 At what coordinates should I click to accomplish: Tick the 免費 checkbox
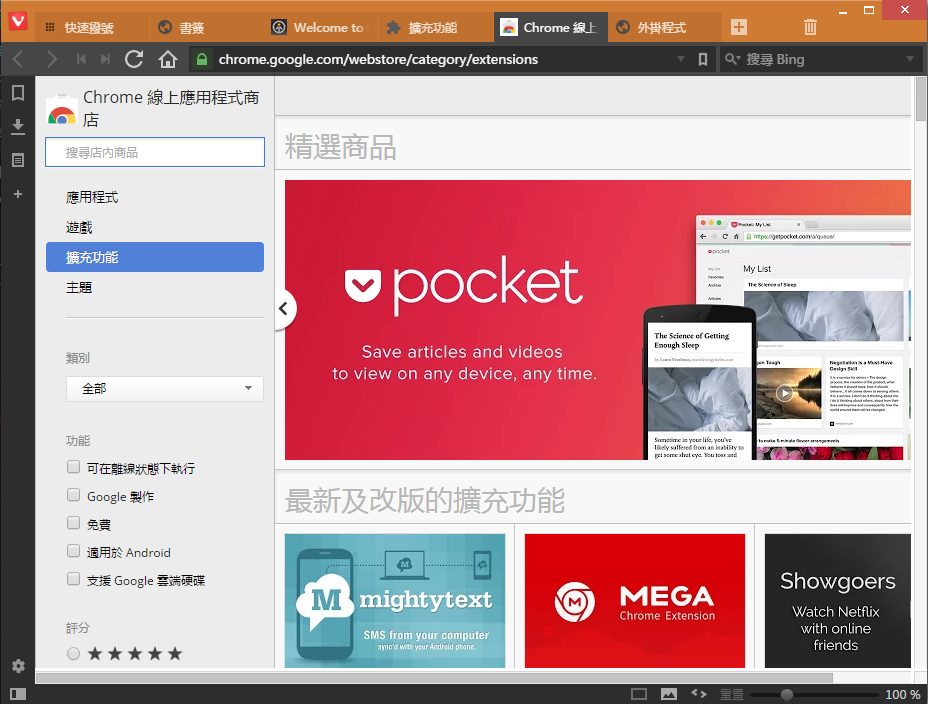pos(73,523)
